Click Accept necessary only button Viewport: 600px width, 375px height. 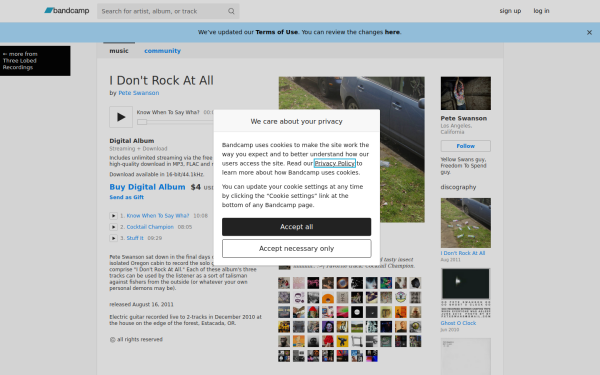[x=297, y=249]
